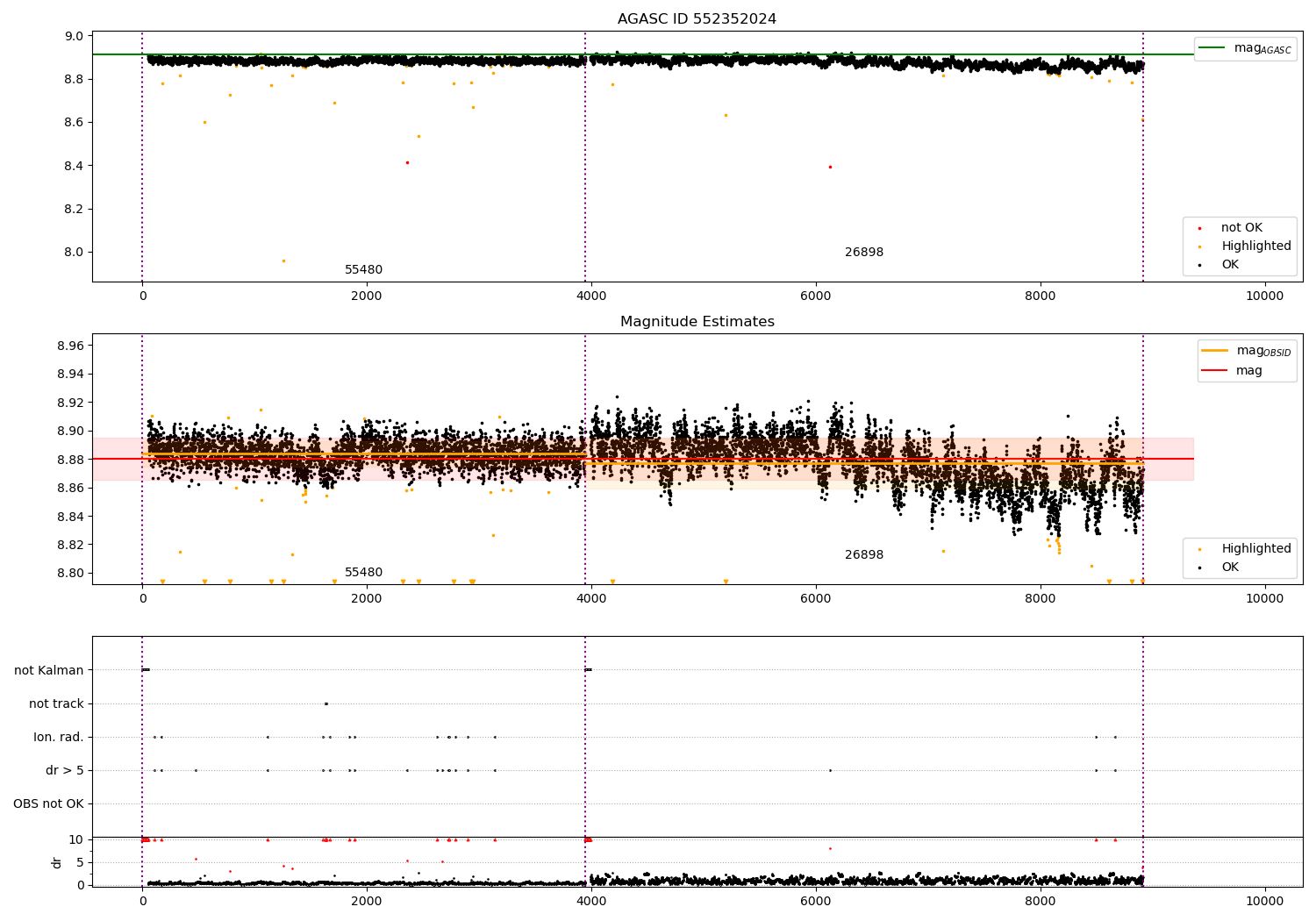1316x921 pixels.
Task: Click the title 'AGASC ID 552352024'
Action: (x=697, y=19)
